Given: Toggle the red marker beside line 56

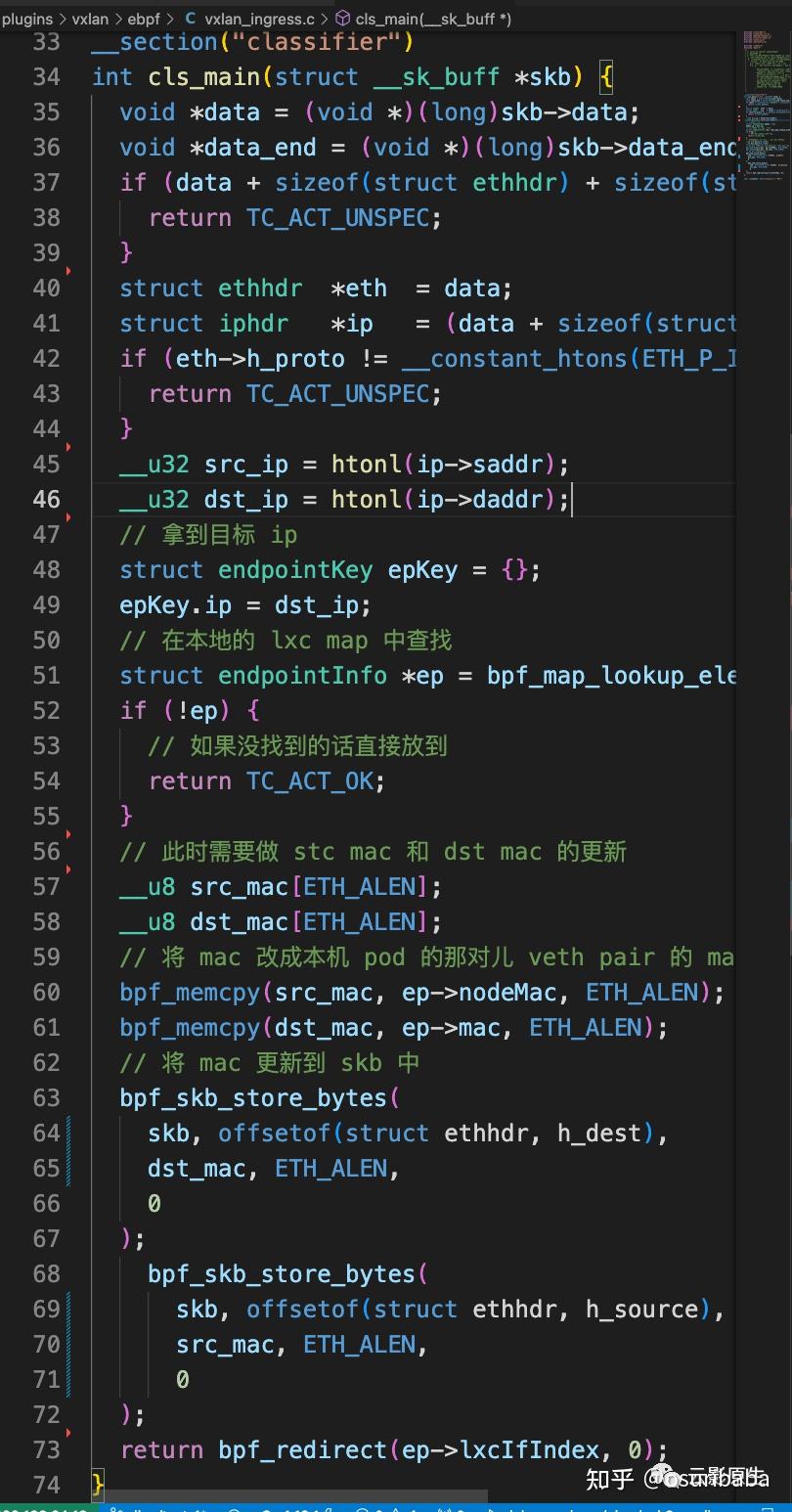Looking at the screenshot, I should (x=66, y=835).
